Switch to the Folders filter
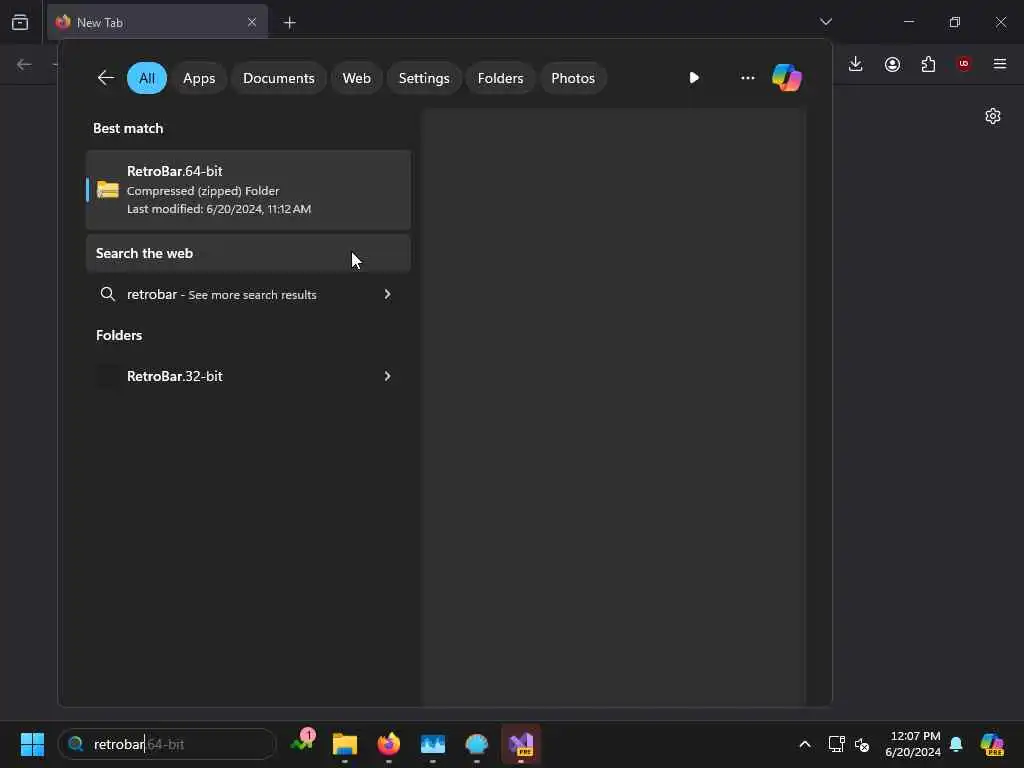The height and width of the screenshot is (768, 1024). [x=500, y=78]
